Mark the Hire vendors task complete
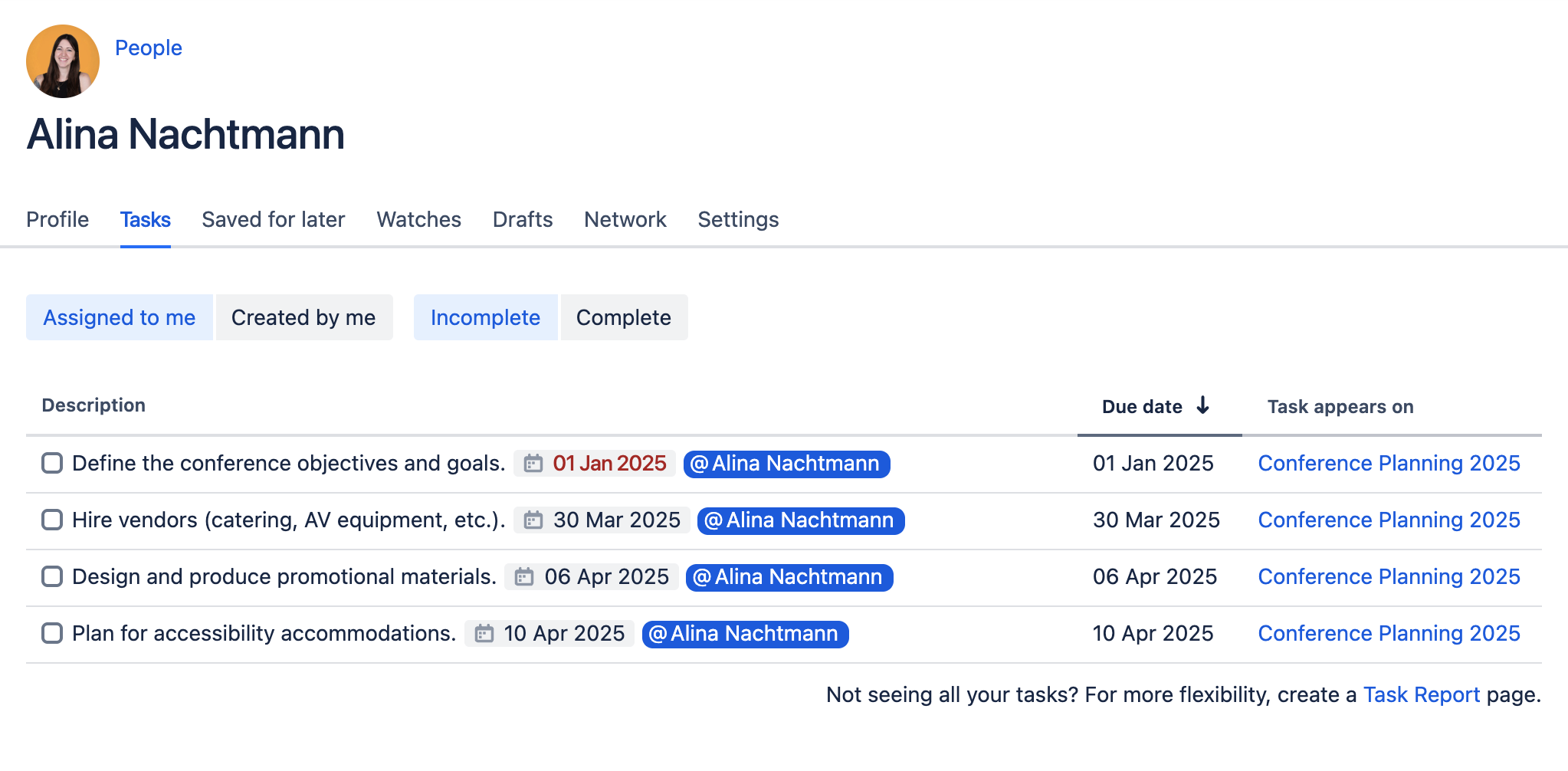This screenshot has width=1568, height=771. click(x=51, y=520)
